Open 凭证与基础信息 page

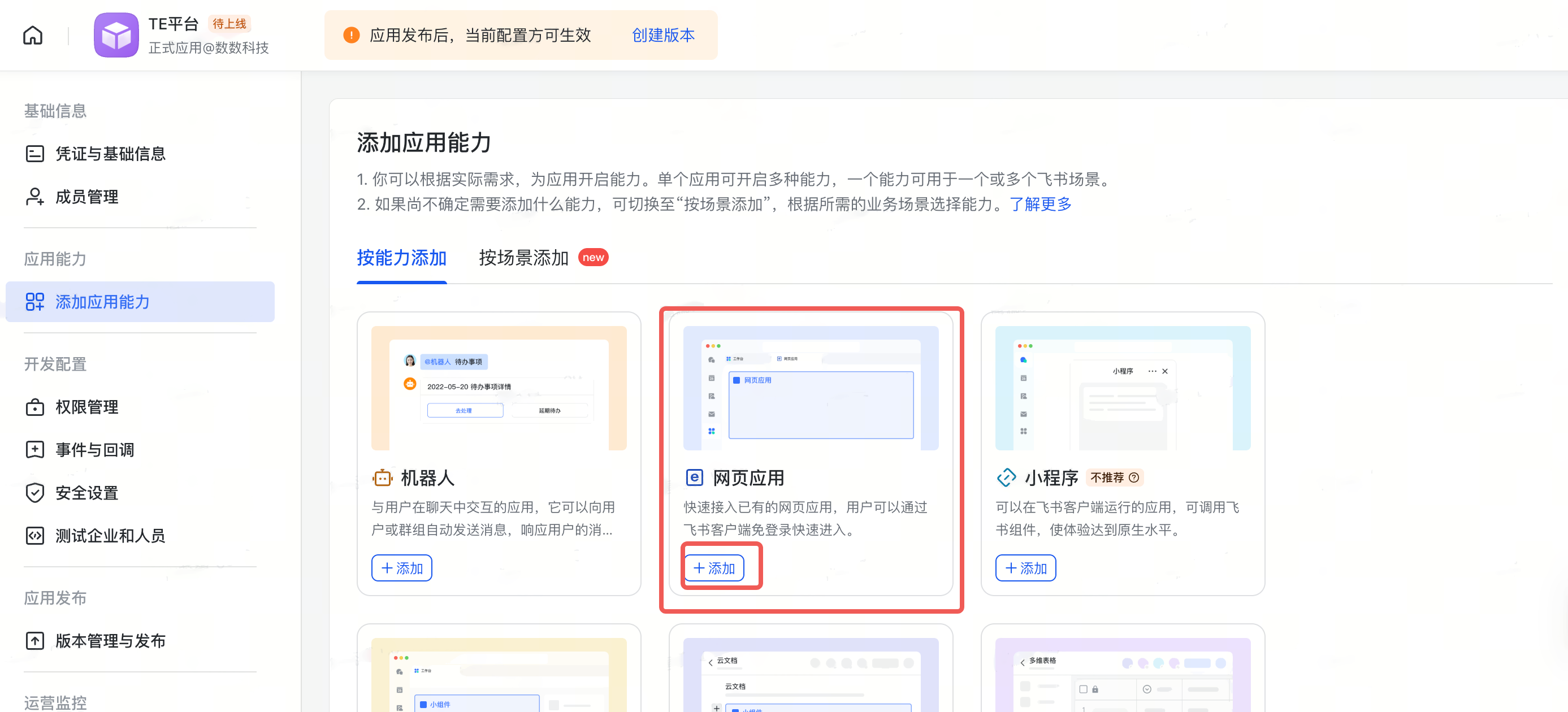pyautogui.click(x=140, y=153)
